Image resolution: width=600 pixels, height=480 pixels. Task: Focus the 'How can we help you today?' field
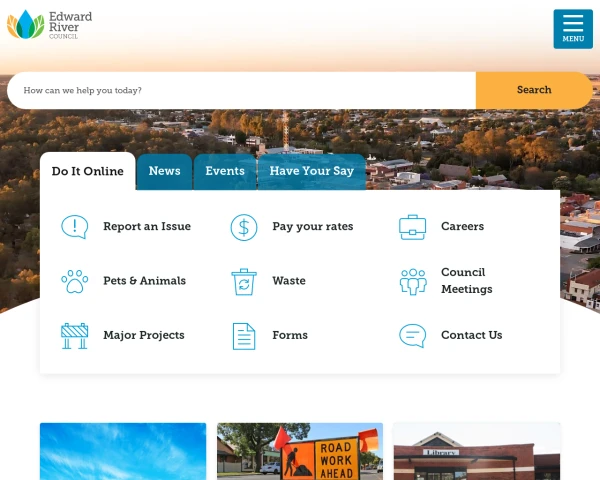240,90
